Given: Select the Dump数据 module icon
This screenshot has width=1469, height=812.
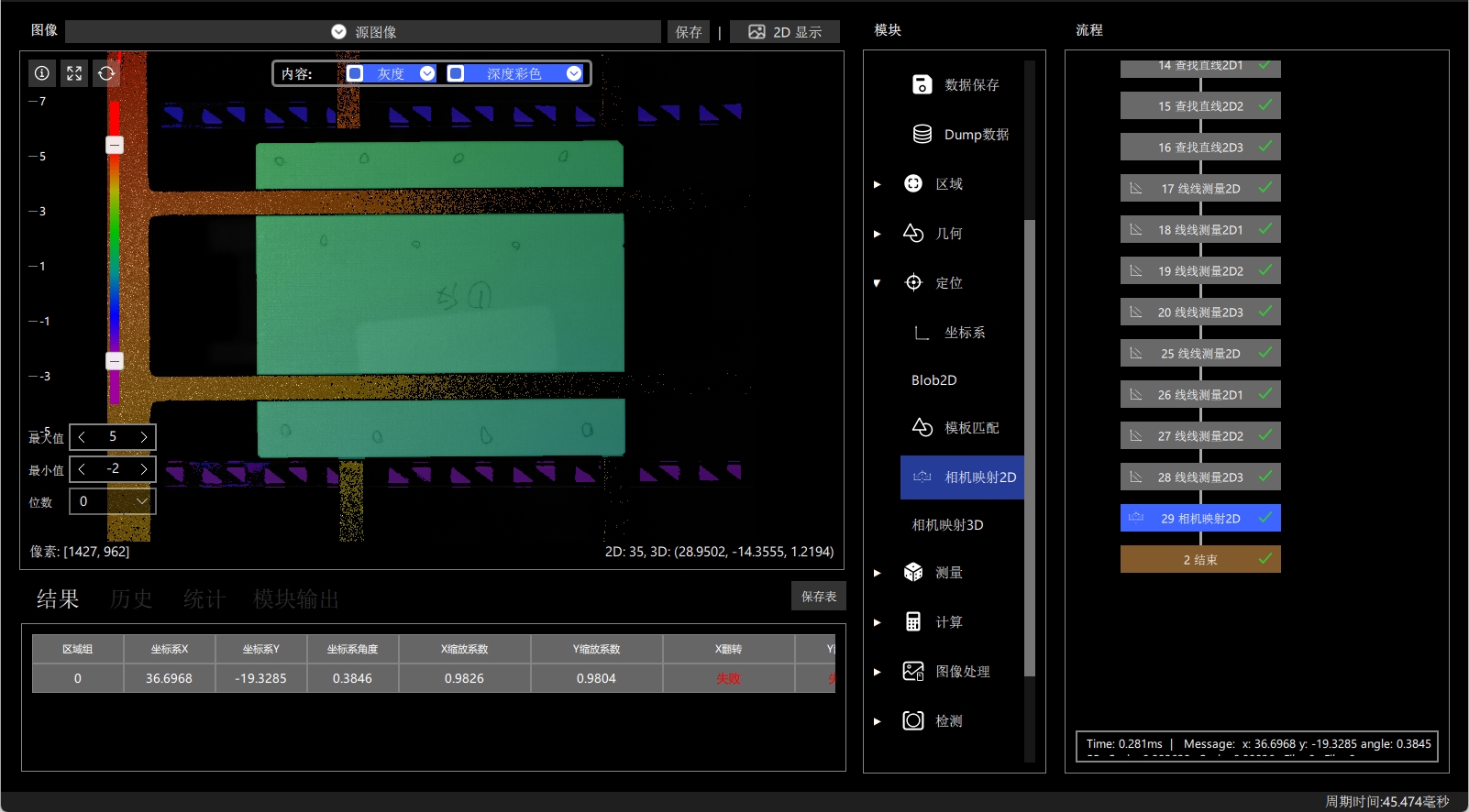Looking at the screenshot, I should [x=922, y=134].
